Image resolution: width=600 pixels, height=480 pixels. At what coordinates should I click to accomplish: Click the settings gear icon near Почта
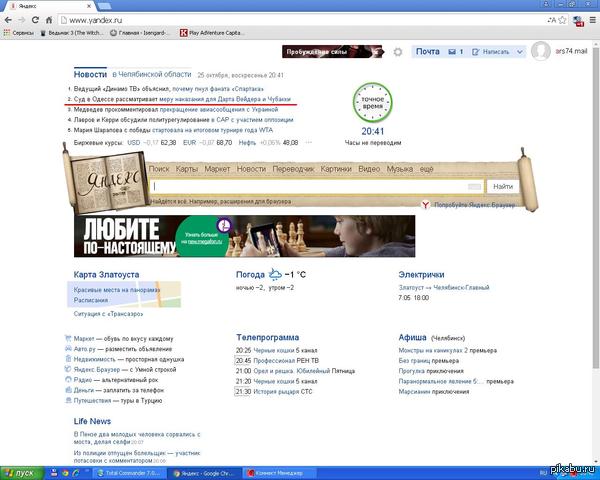click(398, 52)
